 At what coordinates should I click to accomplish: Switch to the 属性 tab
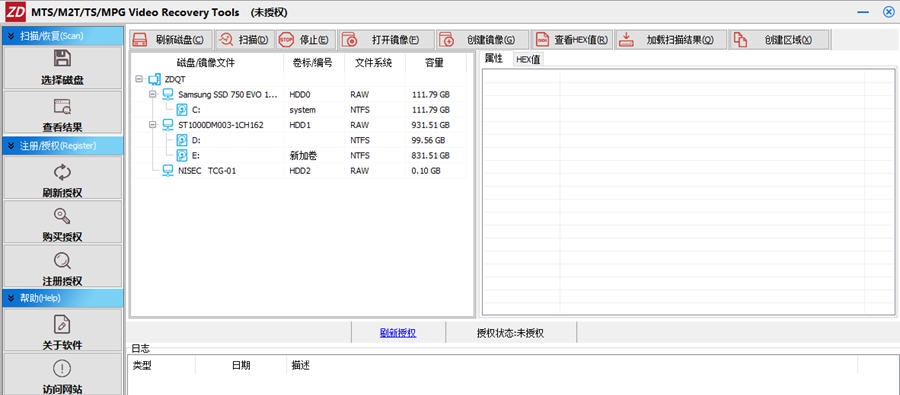[494, 58]
